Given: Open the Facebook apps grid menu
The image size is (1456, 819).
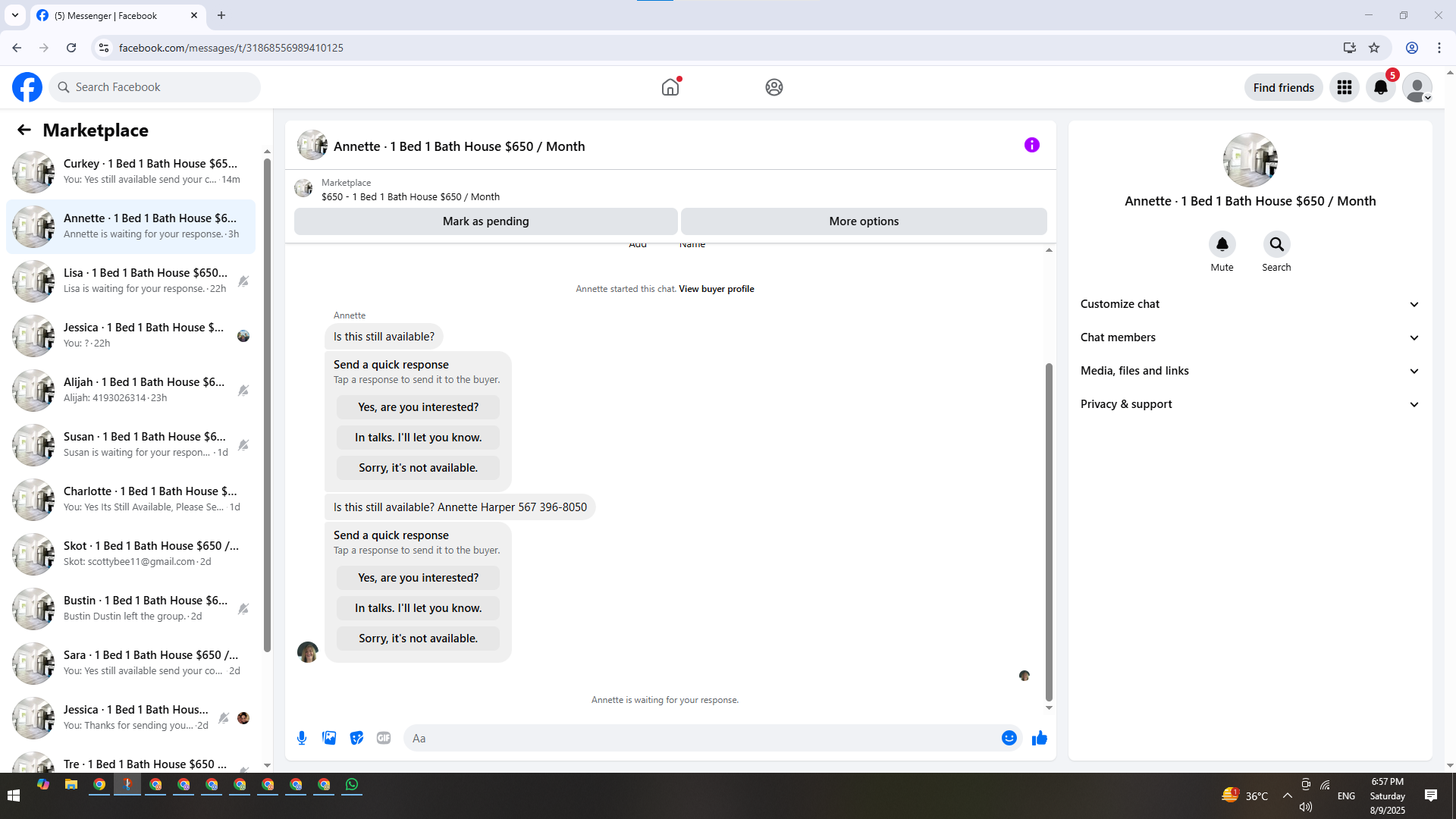Looking at the screenshot, I should (x=1345, y=87).
